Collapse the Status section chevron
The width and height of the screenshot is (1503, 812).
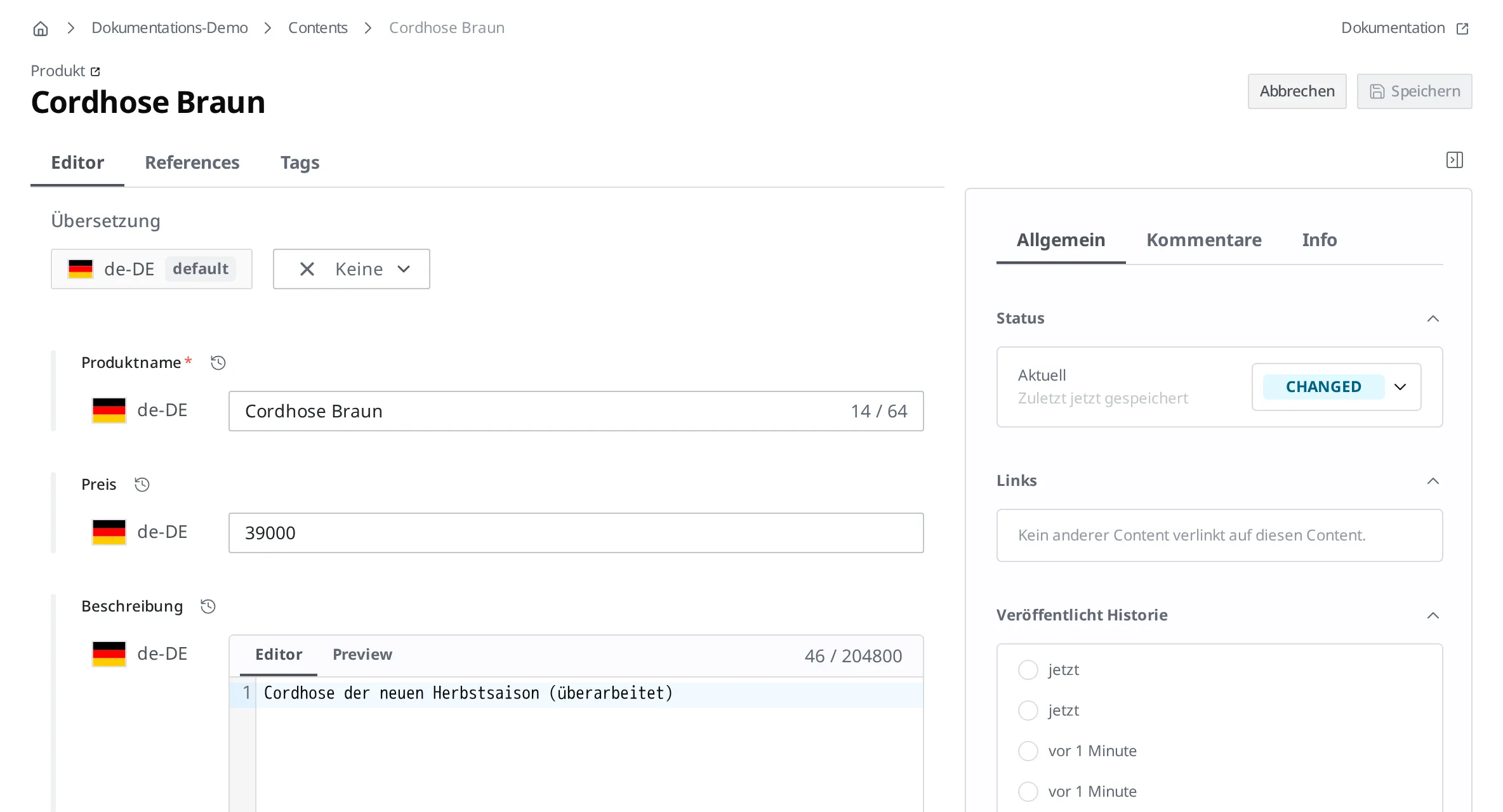click(x=1433, y=318)
